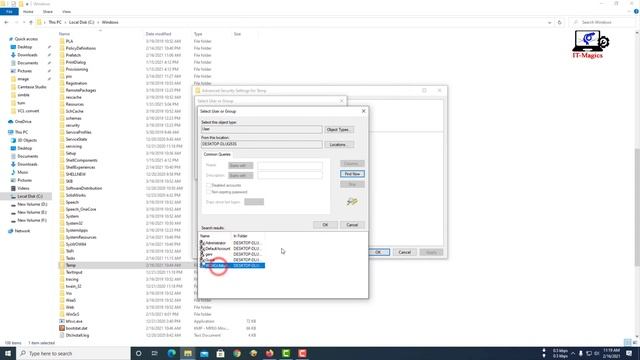Launch the Mail app from the taskbar

click(204, 353)
